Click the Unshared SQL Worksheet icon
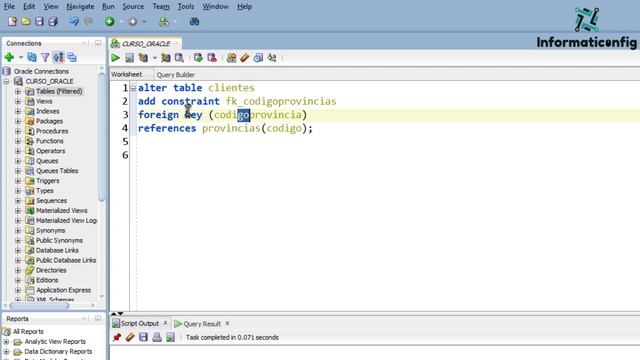 click(x=231, y=58)
